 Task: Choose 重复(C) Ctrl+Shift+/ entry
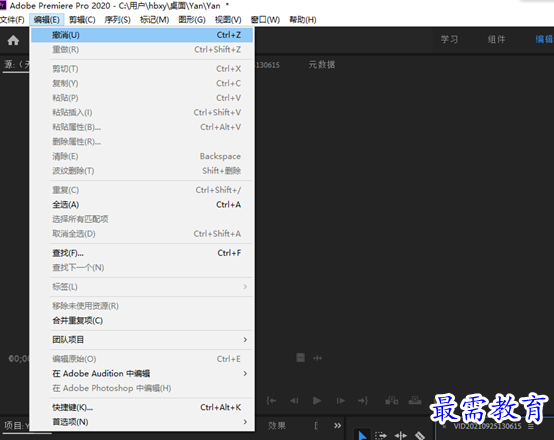tap(142, 190)
